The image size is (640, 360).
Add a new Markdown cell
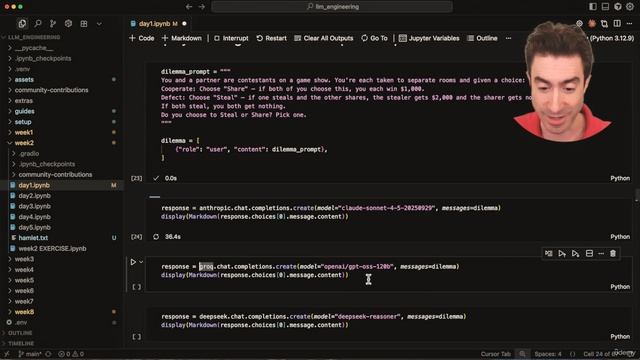click(x=182, y=38)
